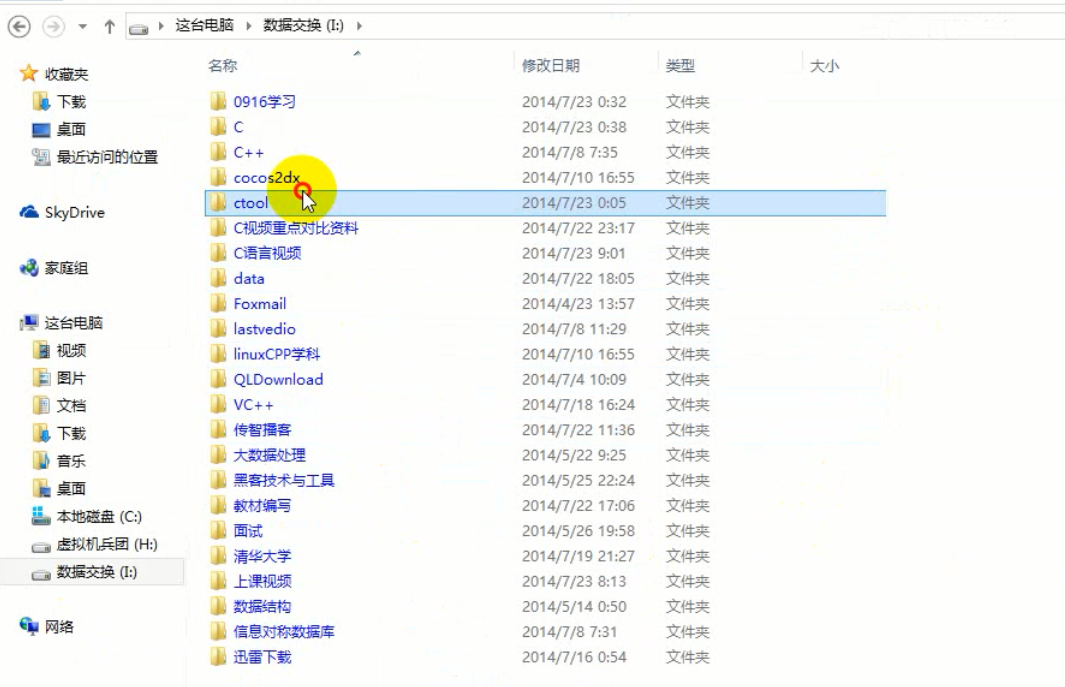1065x687 pixels.
Task: Select the ctool folder icon
Action: click(218, 202)
